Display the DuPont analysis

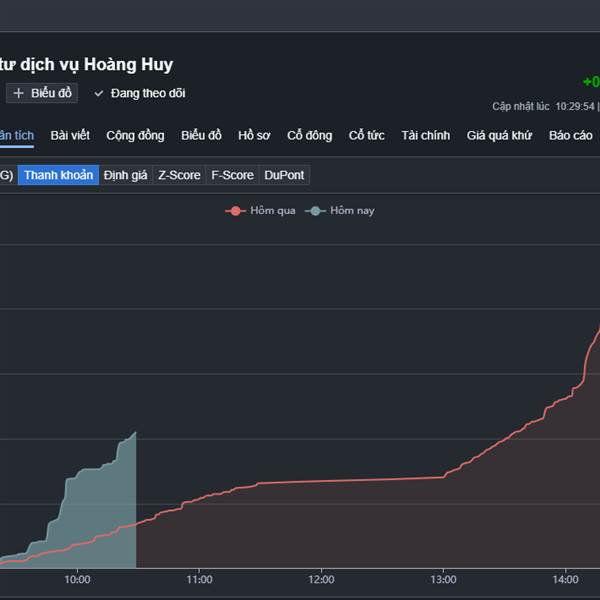coord(284,175)
